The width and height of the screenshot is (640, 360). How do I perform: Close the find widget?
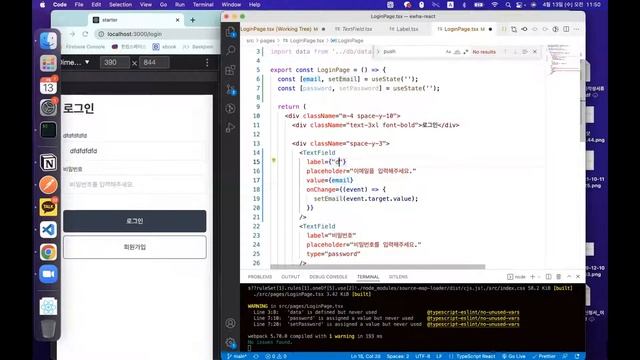click(x=535, y=52)
